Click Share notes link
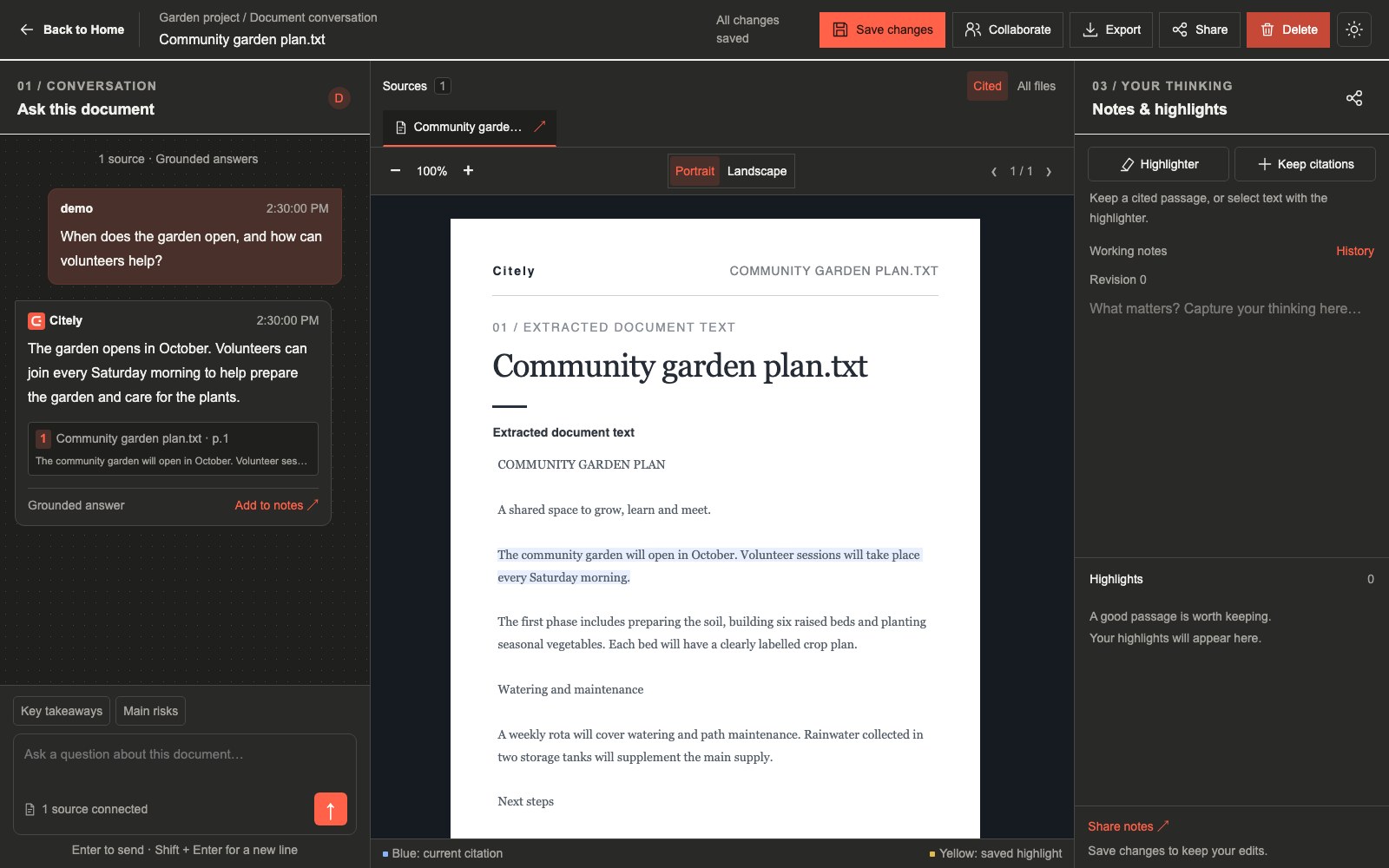1389x868 pixels. pos(1129,826)
